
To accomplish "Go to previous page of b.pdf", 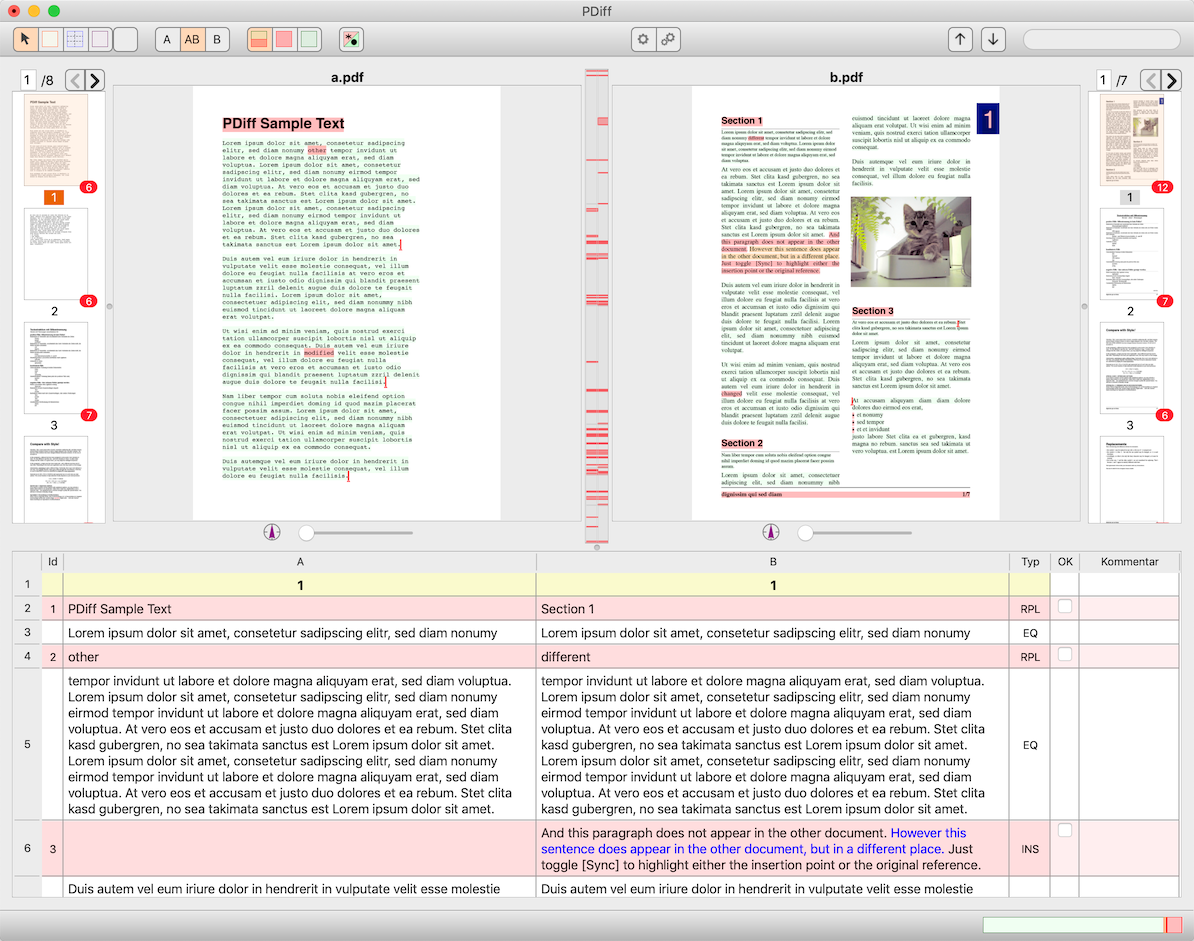I will click(1151, 80).
